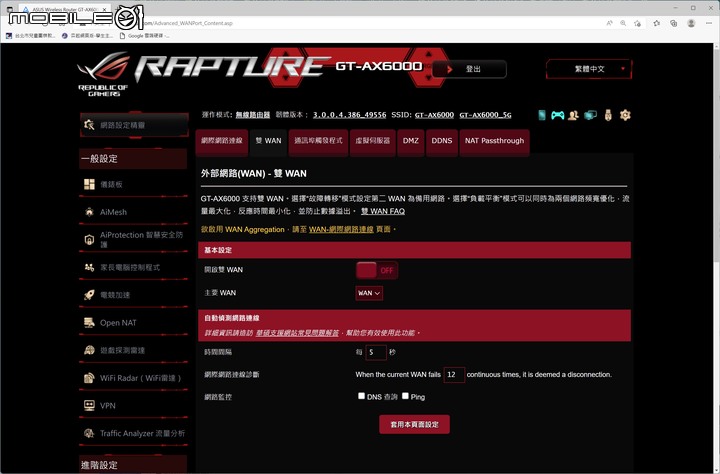Click the gear settings status icon
Screen dimensions: 720x474
pos(625,115)
